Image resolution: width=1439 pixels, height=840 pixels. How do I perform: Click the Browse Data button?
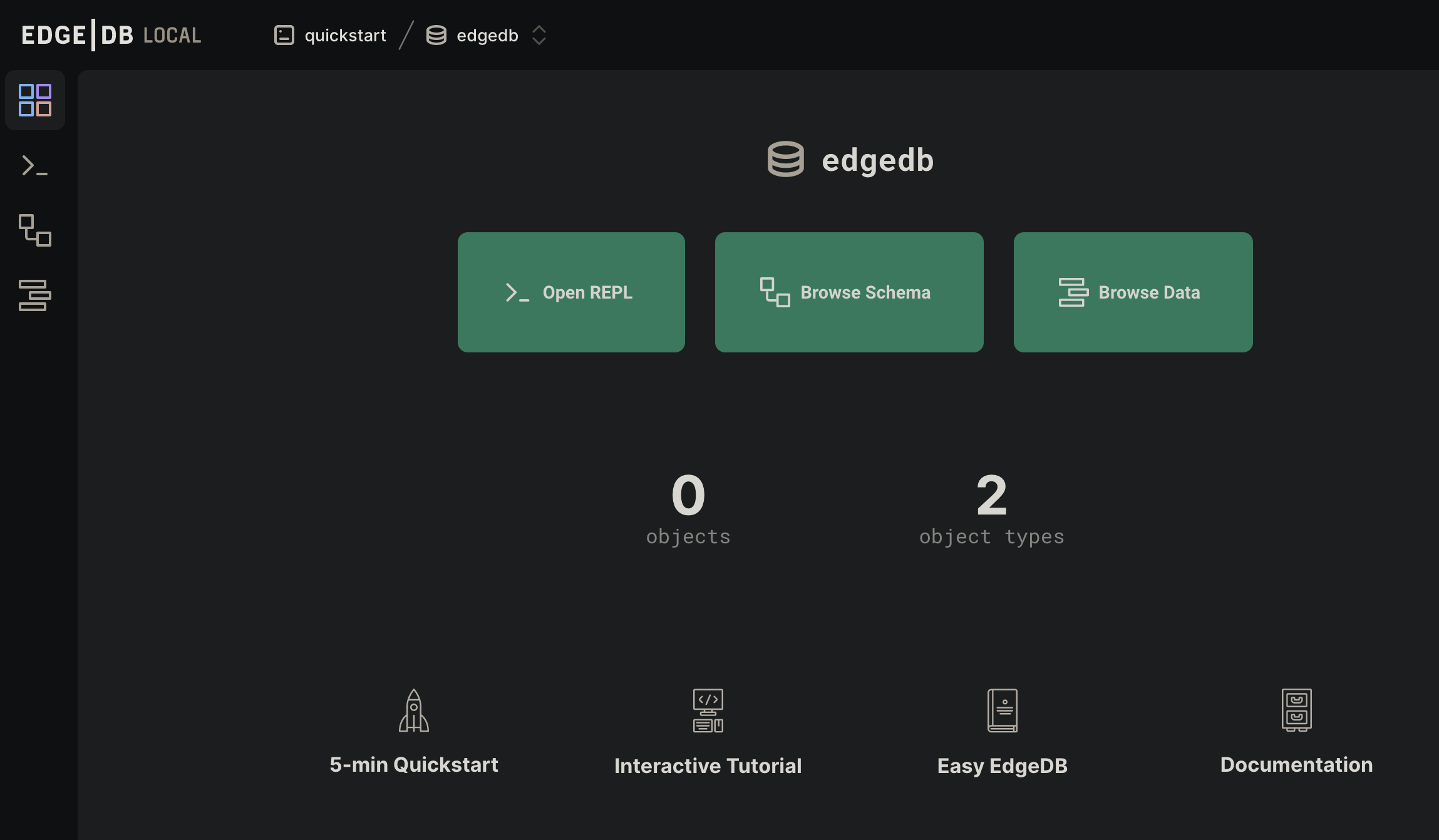click(x=1133, y=292)
